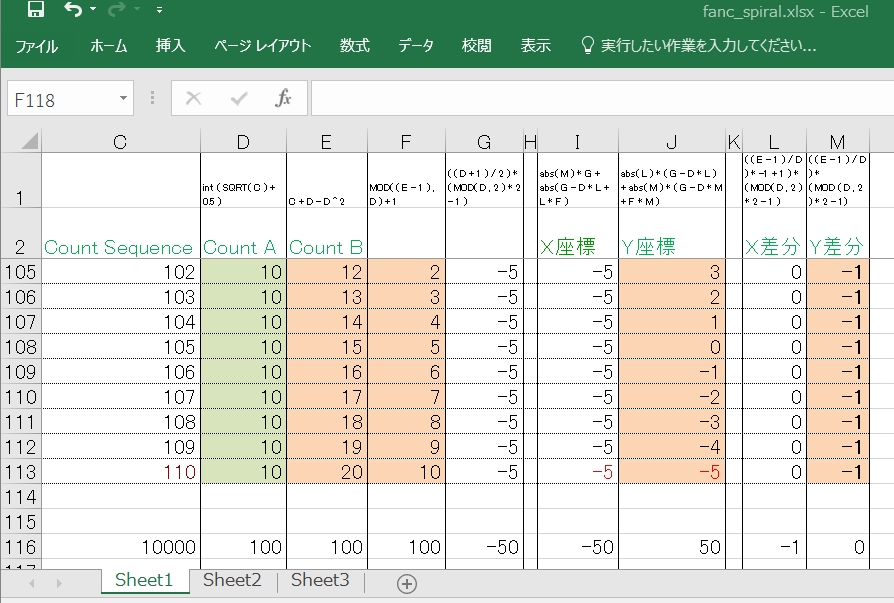Screen dimensions: 894x603
Task: Open the 数式 ribbon tab
Action: click(x=355, y=46)
